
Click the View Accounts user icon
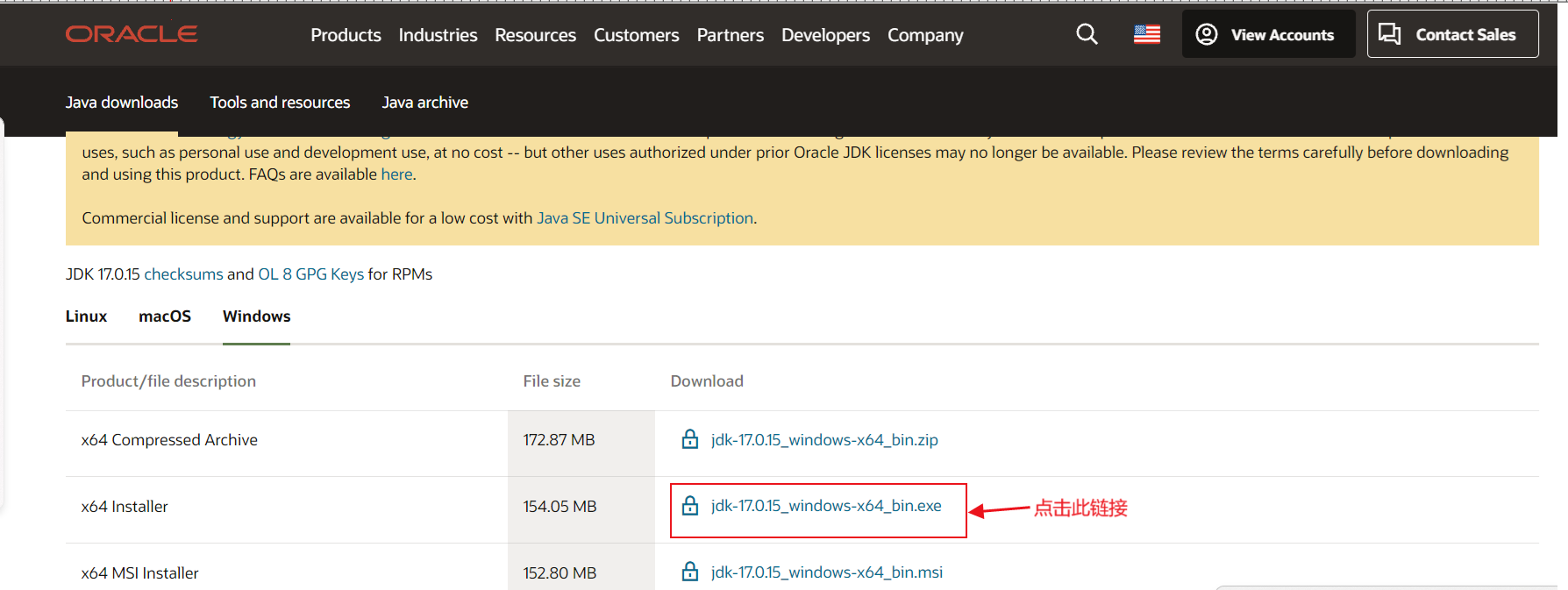(x=1207, y=34)
